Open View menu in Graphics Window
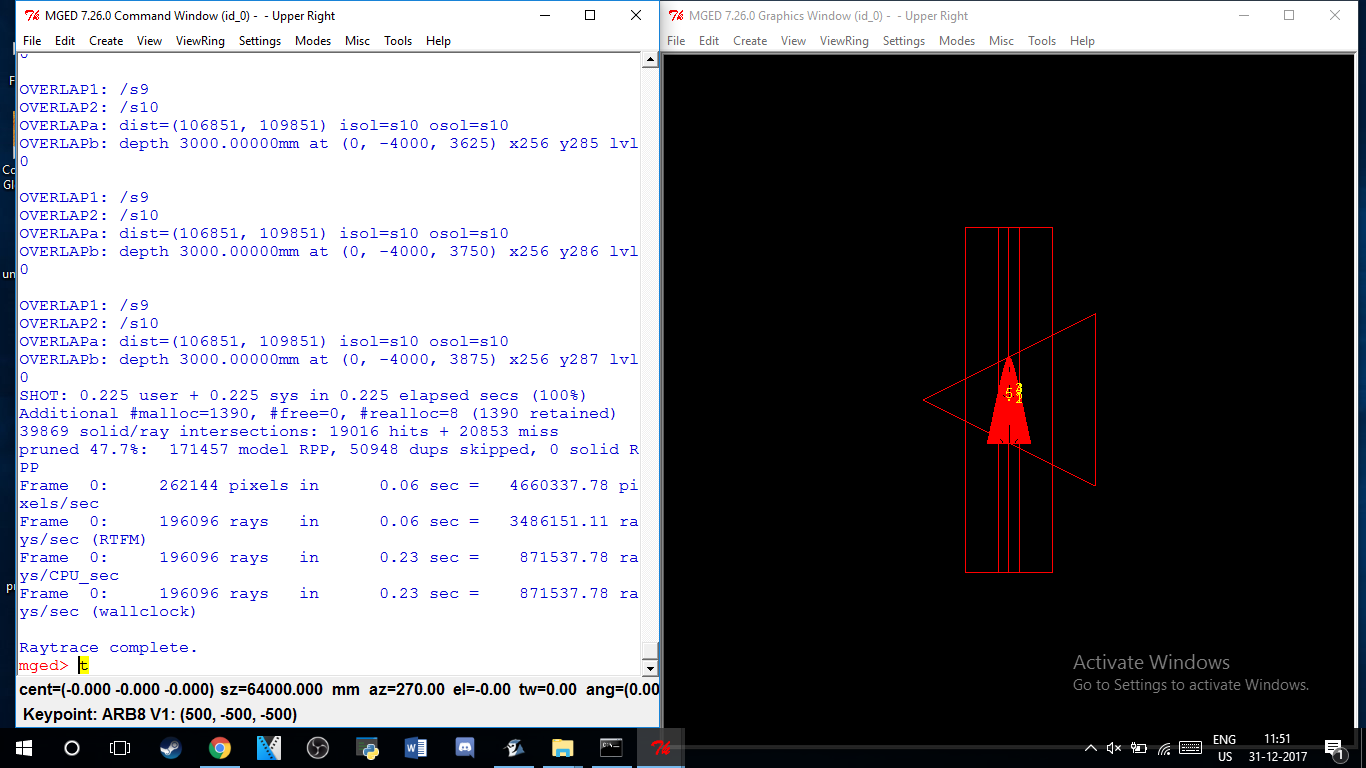 pos(794,41)
